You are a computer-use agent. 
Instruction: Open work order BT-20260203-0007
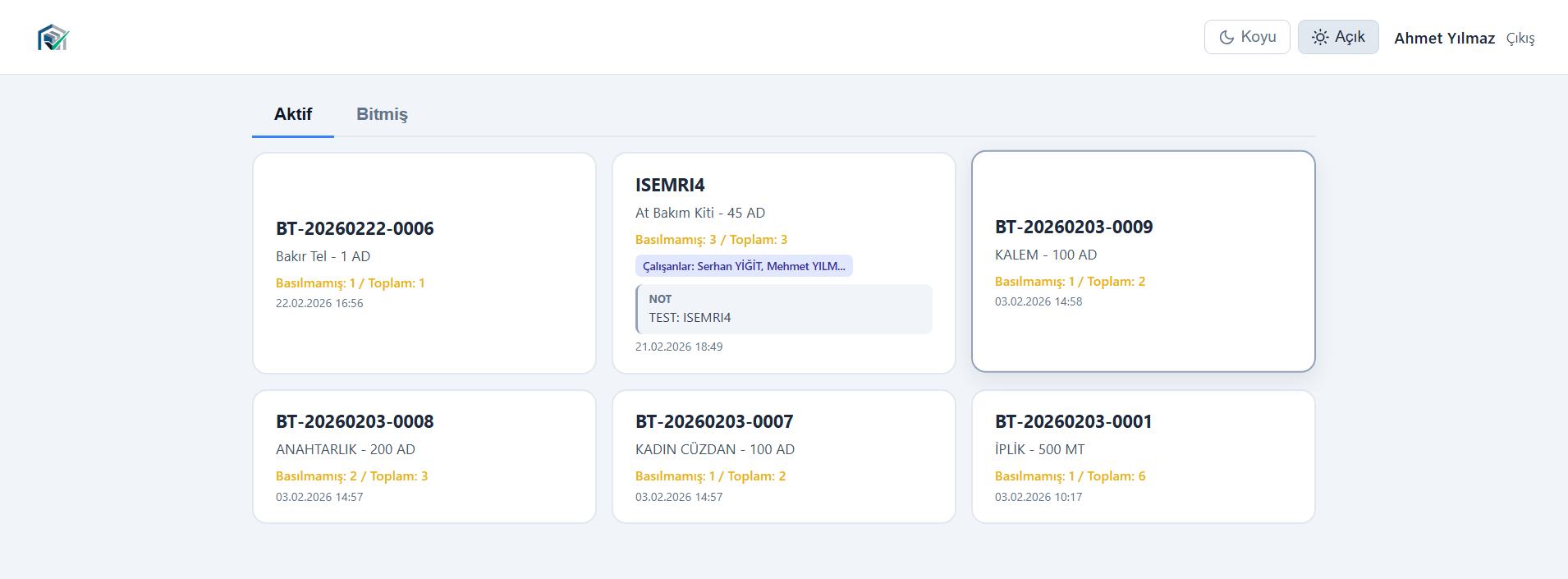pos(714,422)
